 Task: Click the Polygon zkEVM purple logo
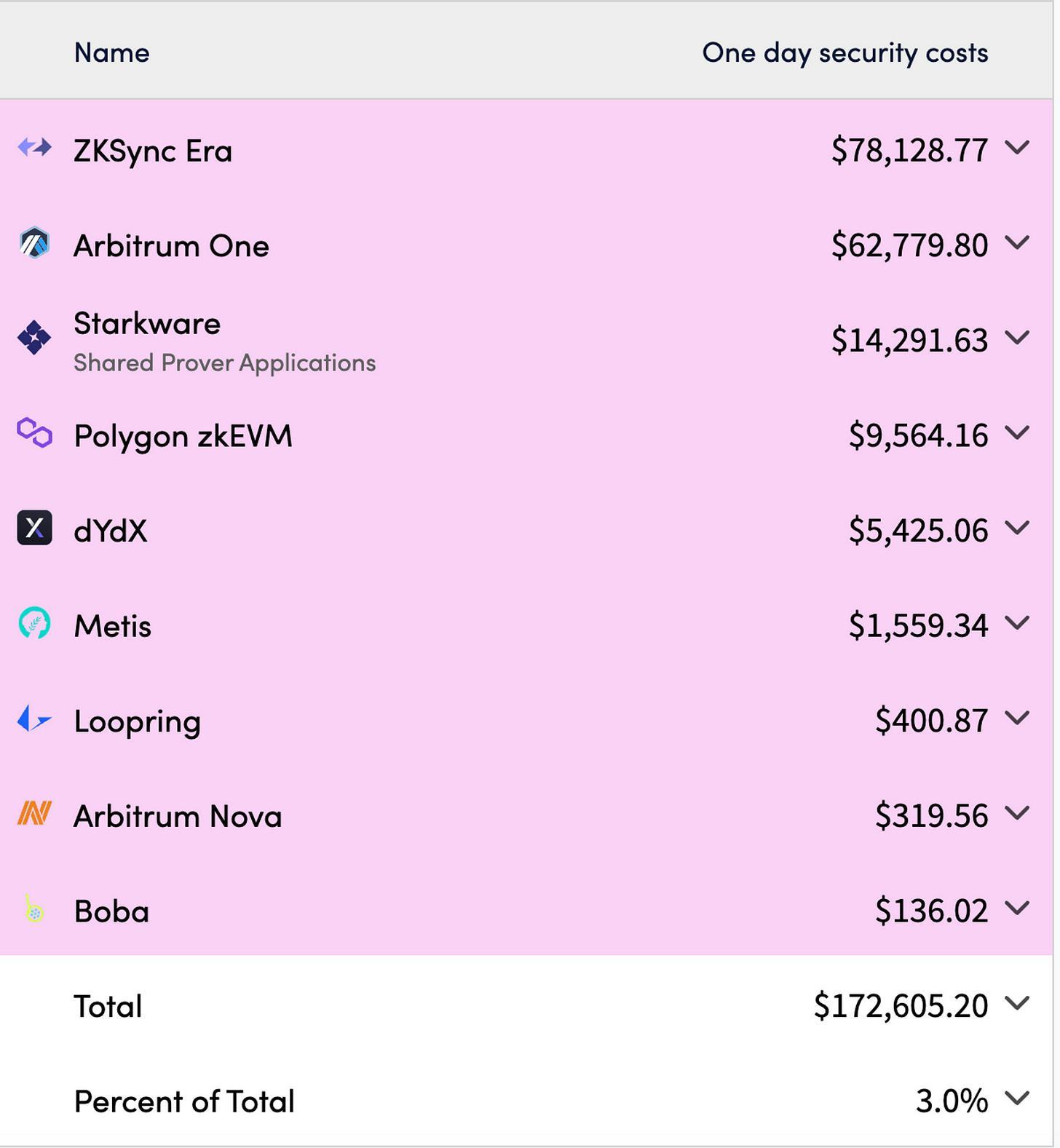pos(34,432)
